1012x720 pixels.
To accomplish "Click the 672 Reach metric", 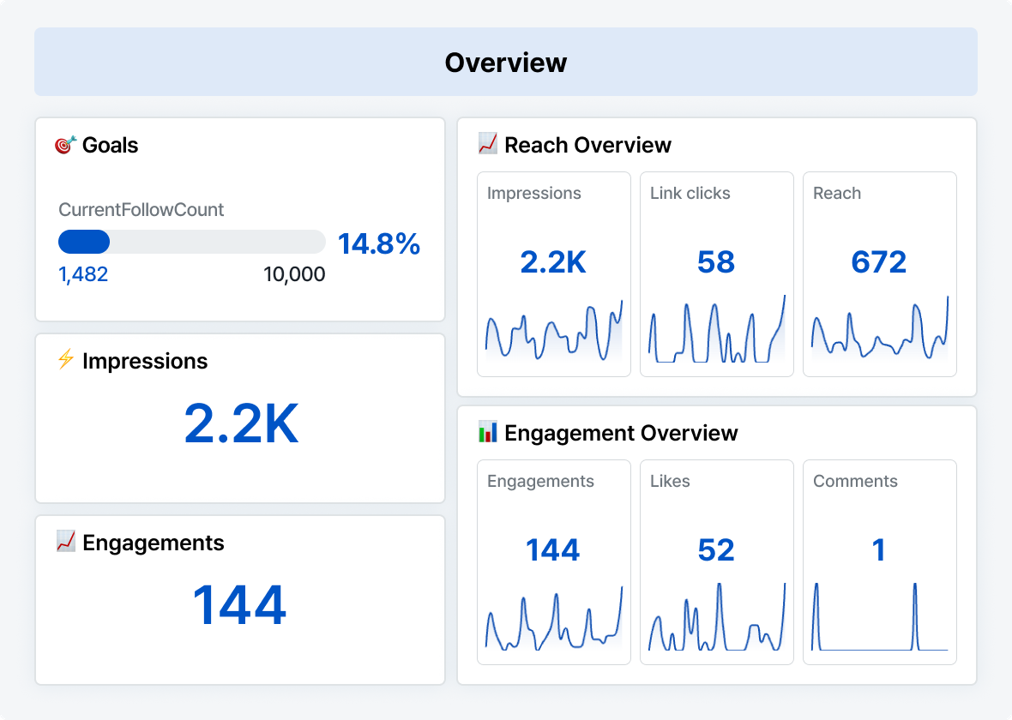I will 879,262.
